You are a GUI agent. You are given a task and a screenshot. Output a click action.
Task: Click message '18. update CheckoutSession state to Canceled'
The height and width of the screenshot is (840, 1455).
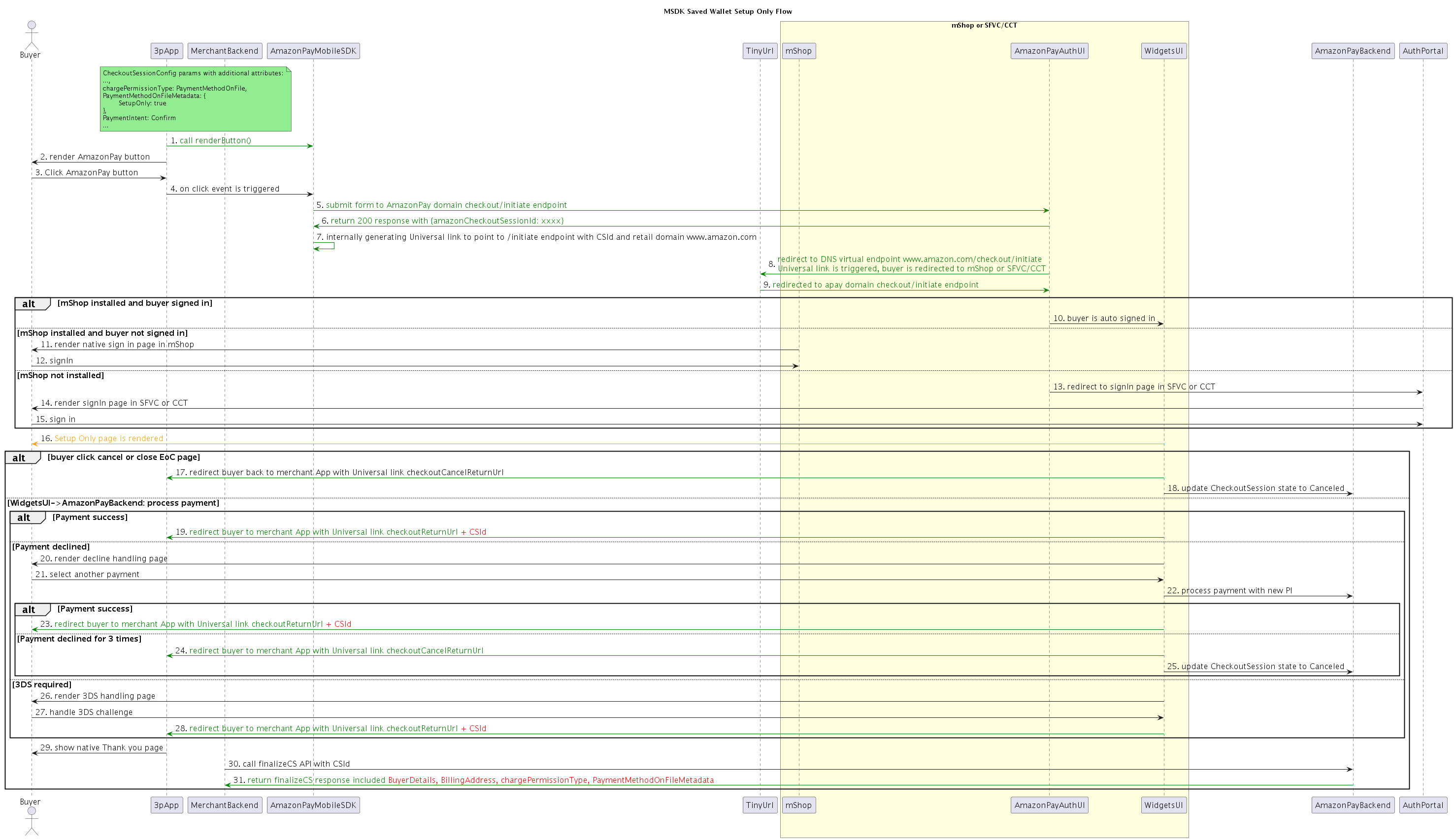click(1256, 488)
